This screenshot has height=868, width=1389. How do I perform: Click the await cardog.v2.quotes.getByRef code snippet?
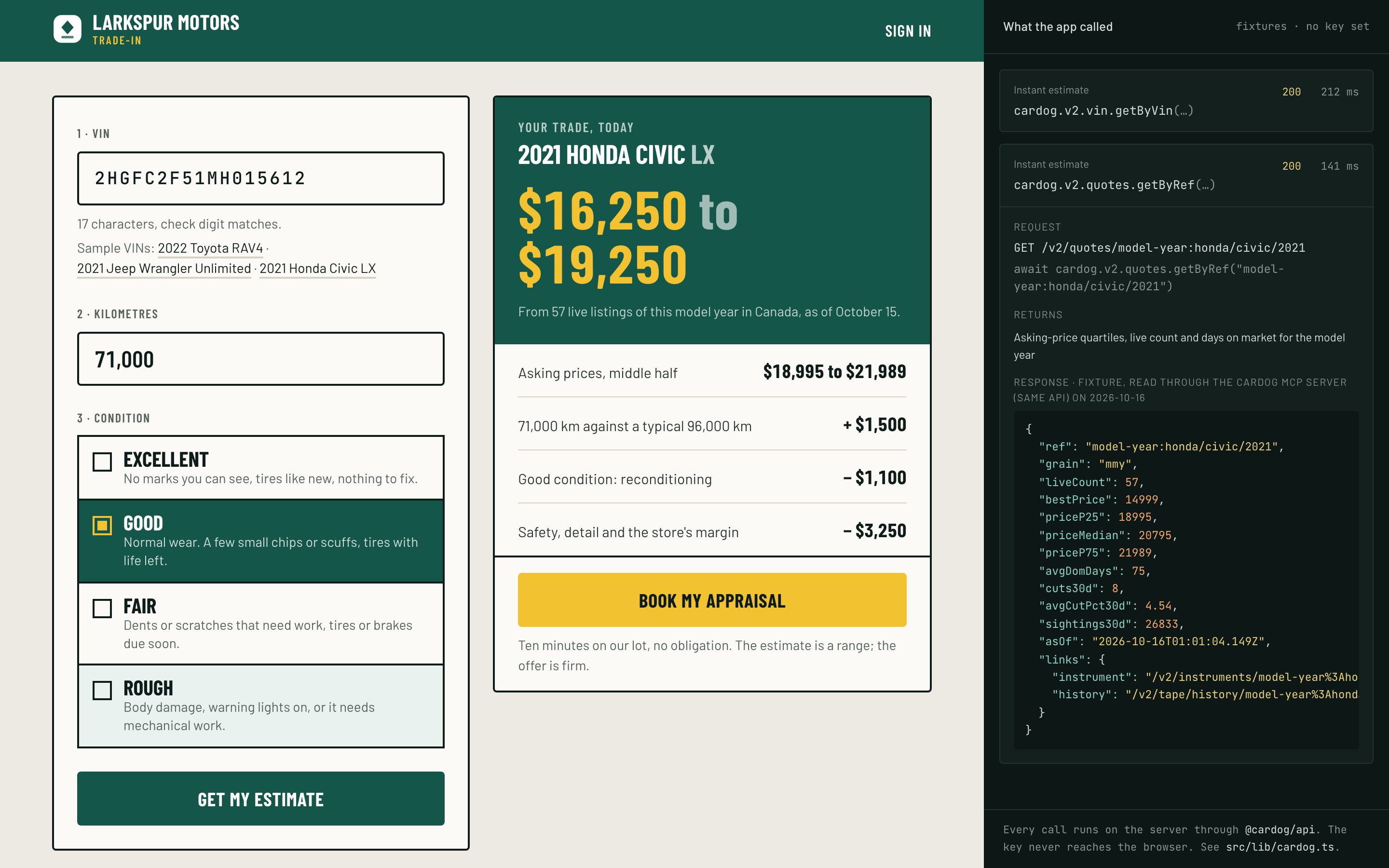(1148, 277)
